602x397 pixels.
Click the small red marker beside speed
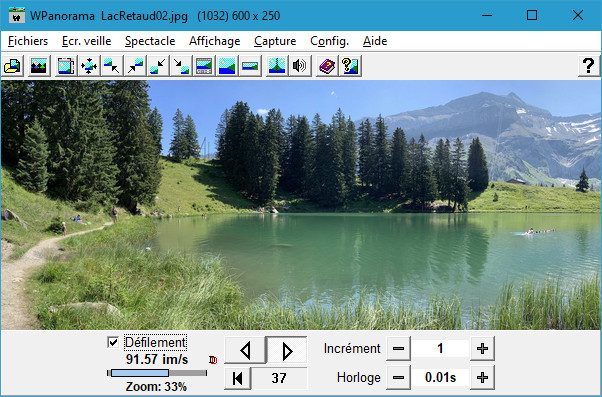(213, 360)
